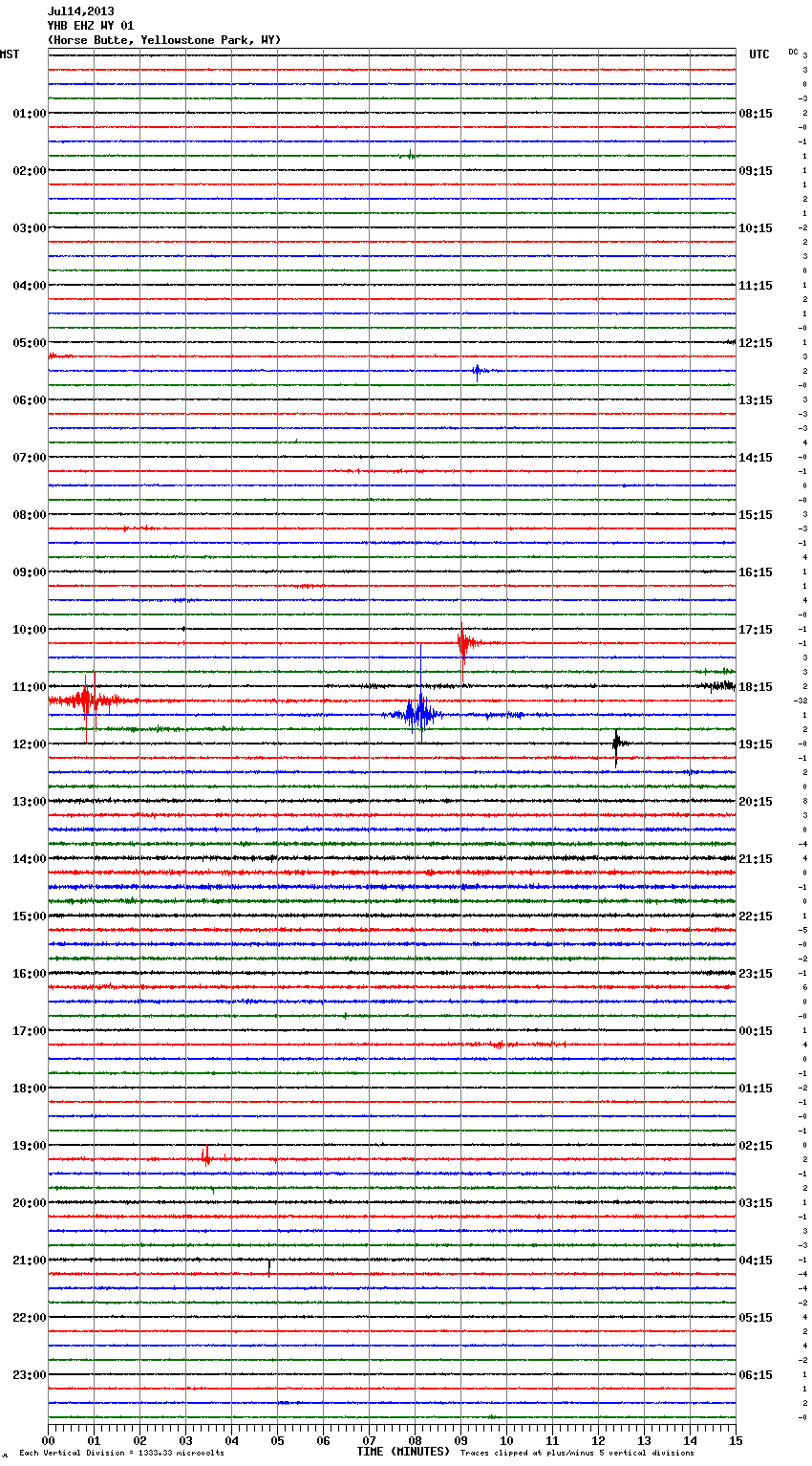Click the red event below the 19:00 trace
This screenshot has width=812, height=1466.
(x=206, y=1157)
